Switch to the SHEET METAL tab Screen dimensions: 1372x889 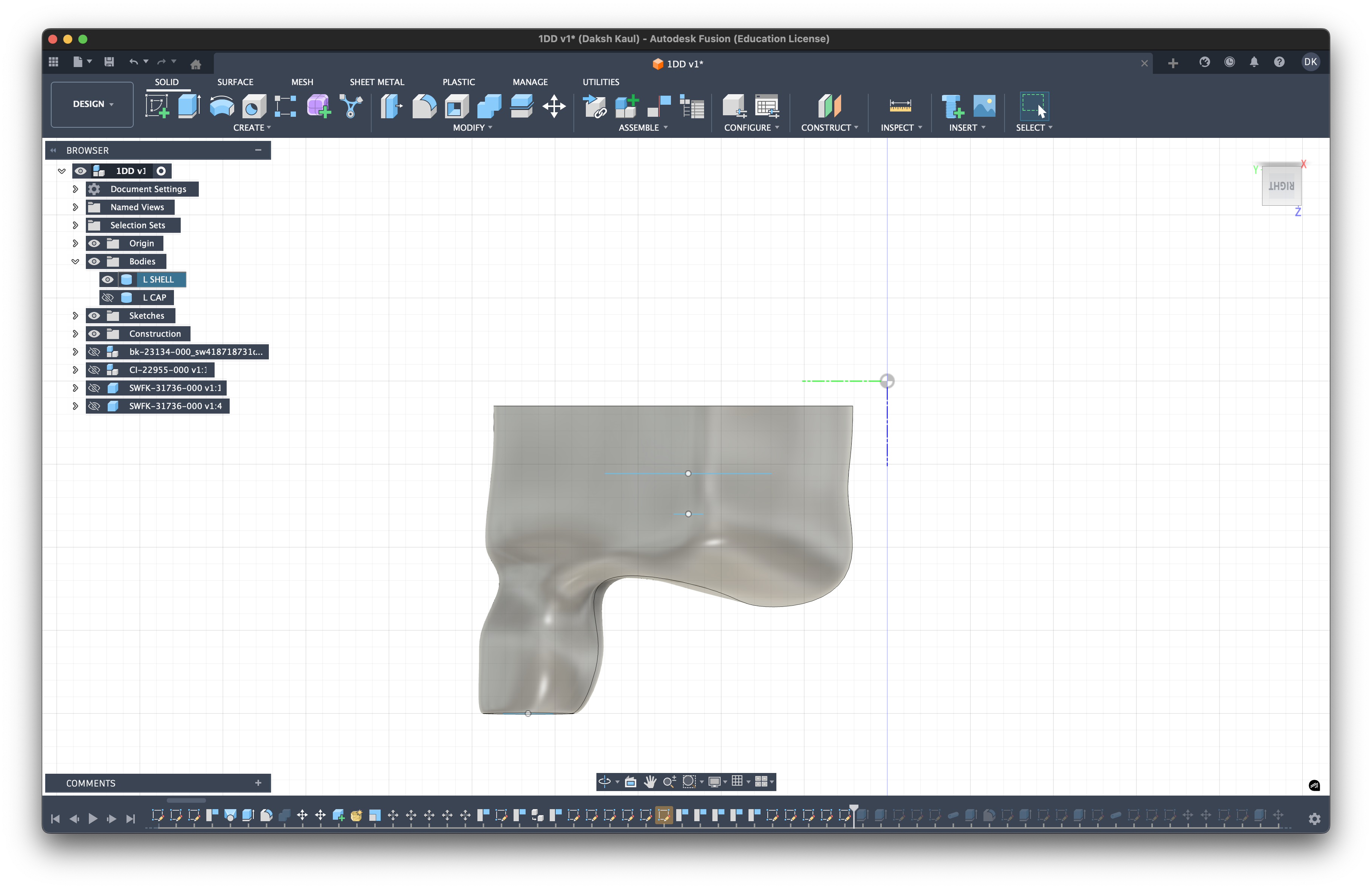coord(377,82)
